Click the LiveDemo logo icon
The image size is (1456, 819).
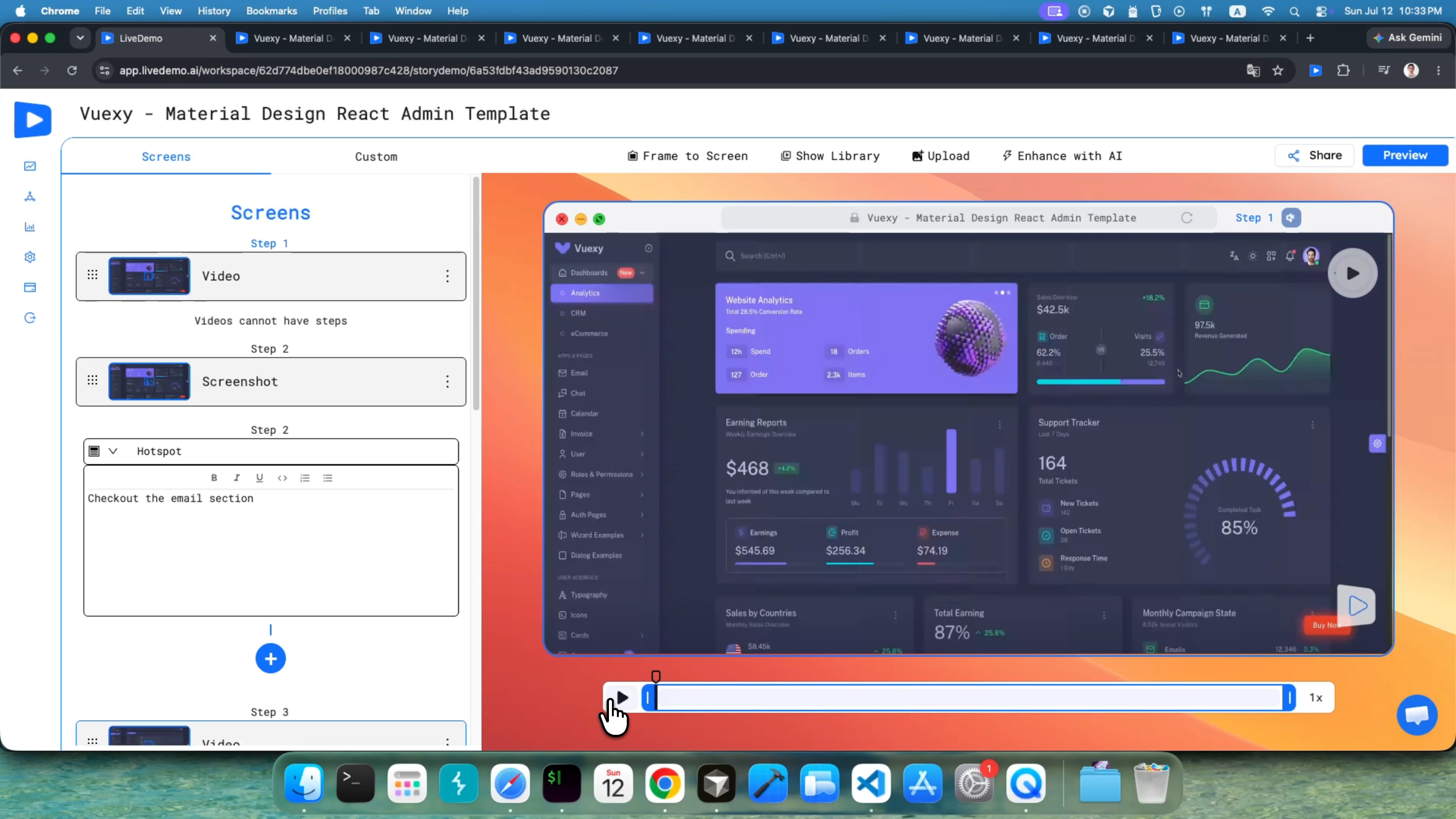[x=33, y=119]
